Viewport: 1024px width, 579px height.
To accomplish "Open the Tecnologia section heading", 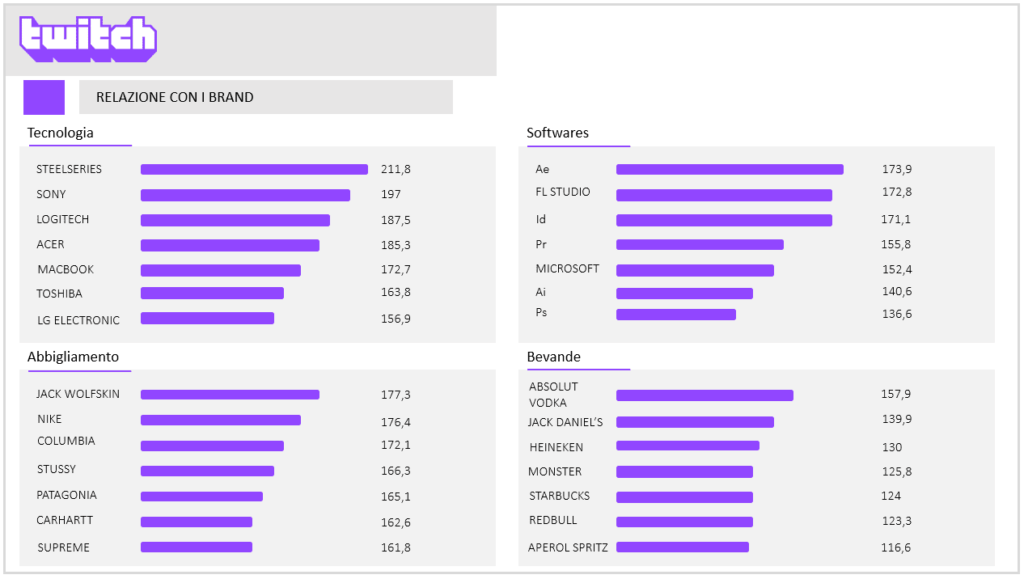I will 61,133.
